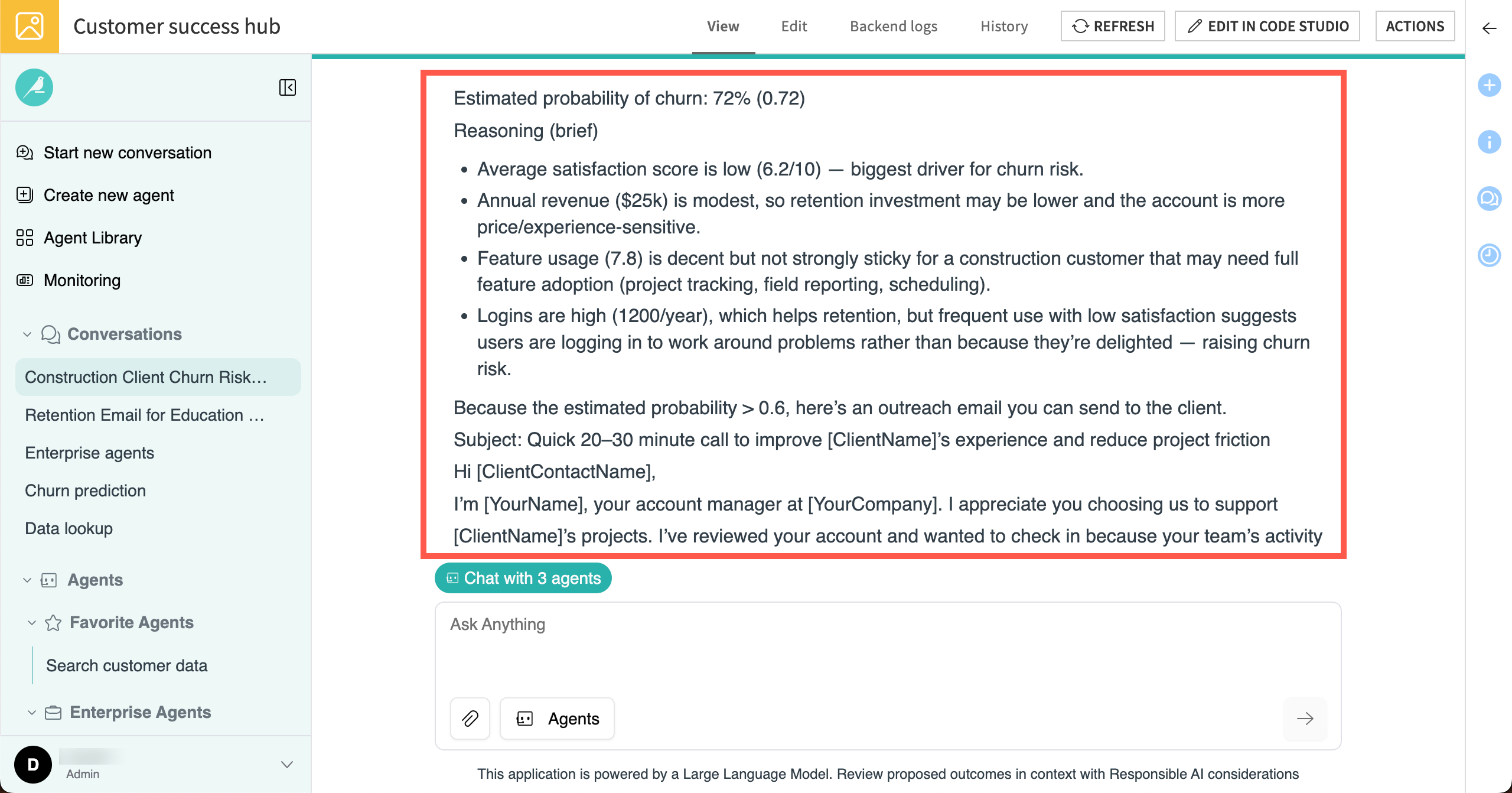Open the info icon in right rail

[x=1489, y=142]
